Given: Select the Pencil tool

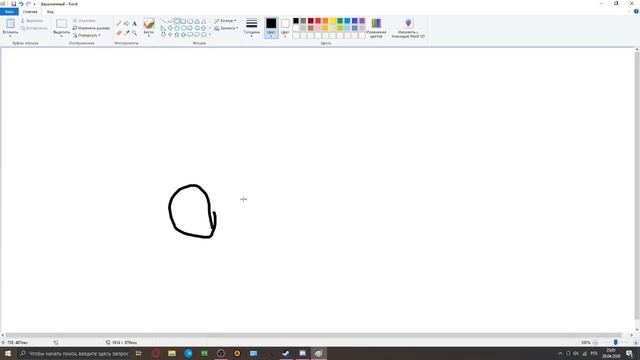Looking at the screenshot, I should [119, 24].
